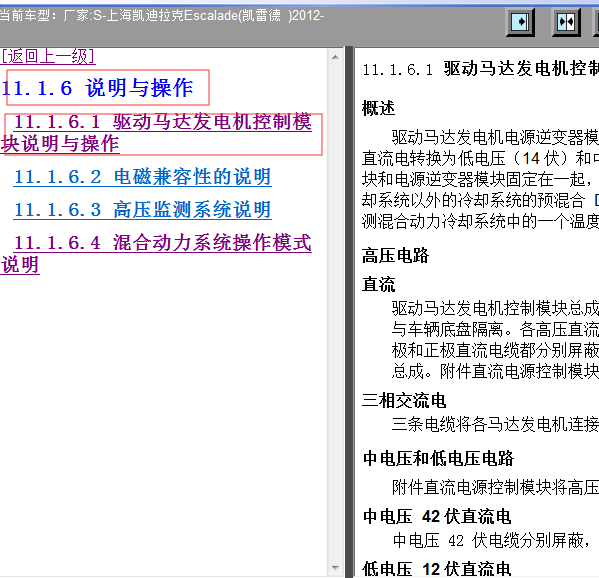Screen dimensions: 599x578
Task: Click the 高压电路 heading
Action: 395,255
